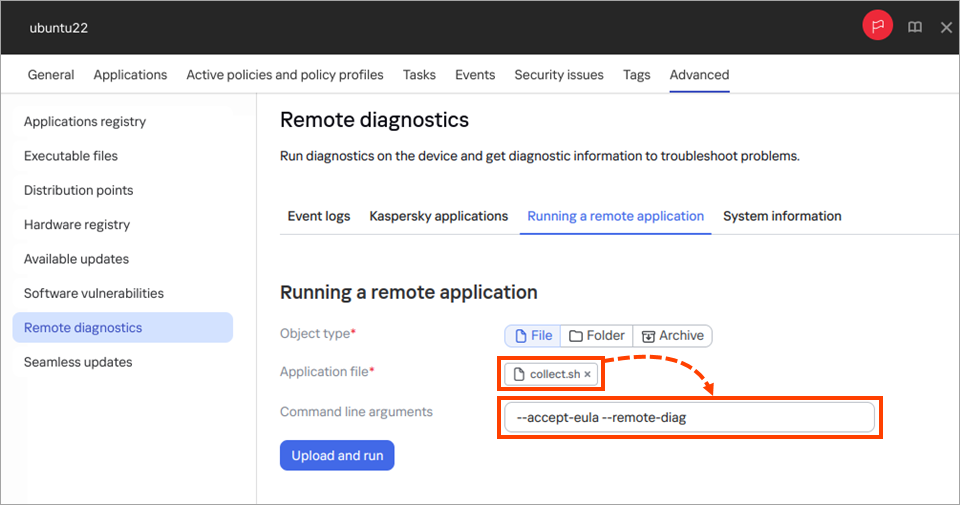Click the Upload and run button

click(x=337, y=456)
